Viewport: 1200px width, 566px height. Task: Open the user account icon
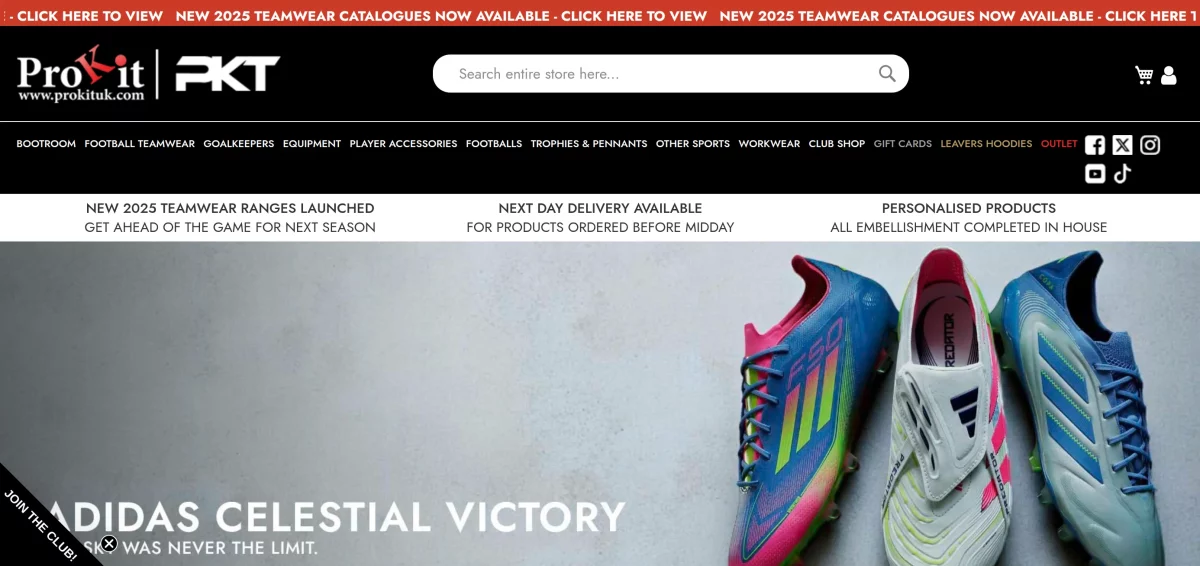1169,75
